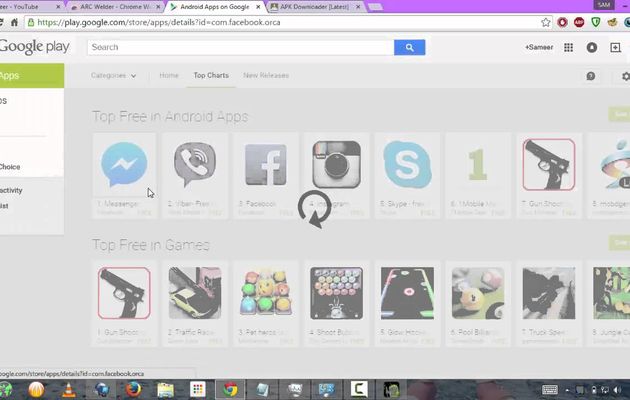Open File Explorer folder on taskbar
630x400 pixels.
(165, 390)
